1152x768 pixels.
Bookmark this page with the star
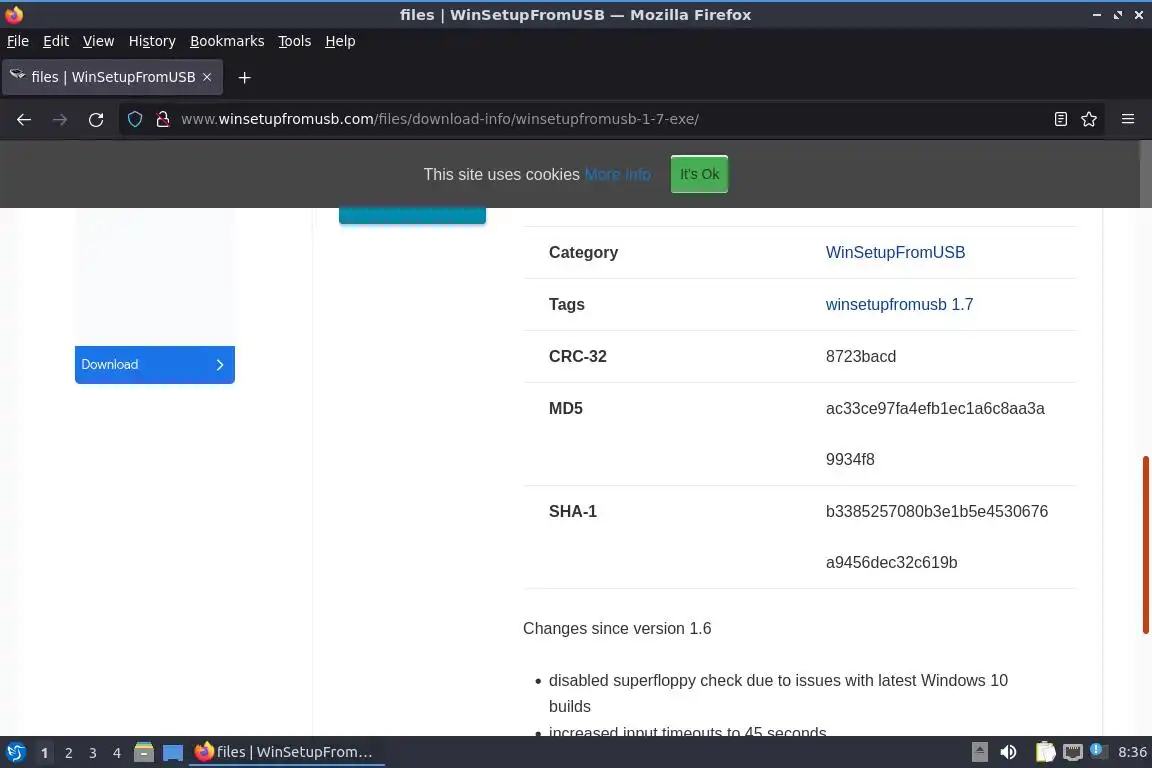pos(1089,119)
